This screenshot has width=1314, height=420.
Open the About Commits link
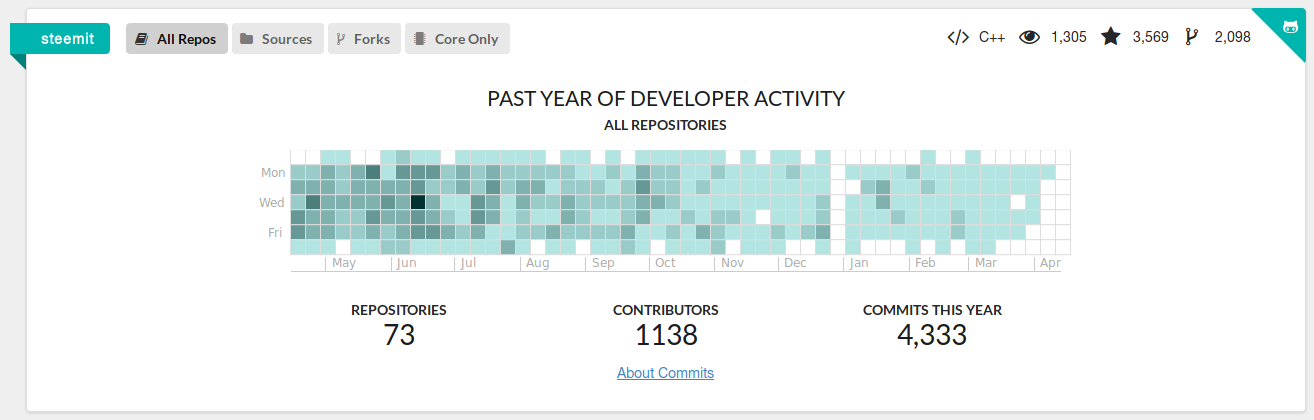pyautogui.click(x=665, y=373)
